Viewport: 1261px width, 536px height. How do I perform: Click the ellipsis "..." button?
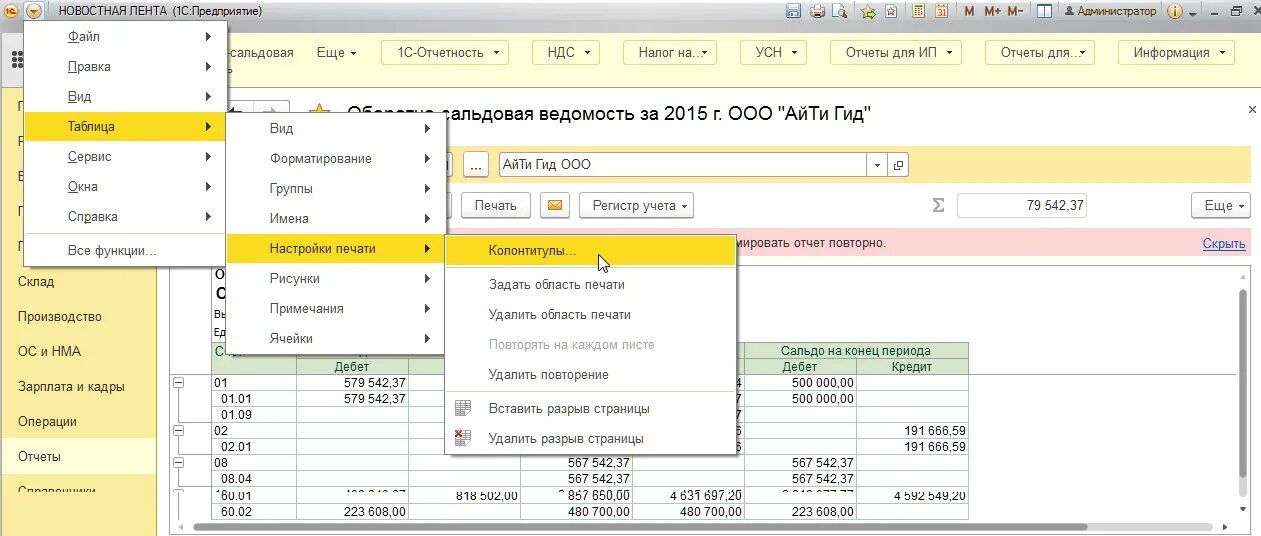coord(476,165)
